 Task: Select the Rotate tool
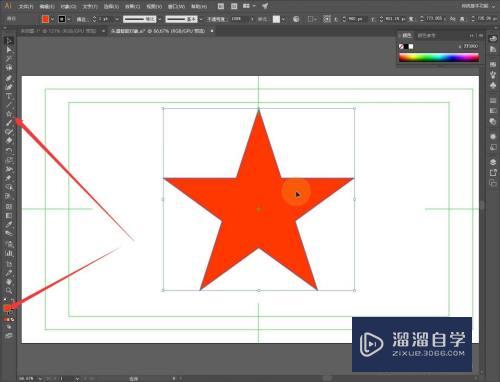click(9, 151)
